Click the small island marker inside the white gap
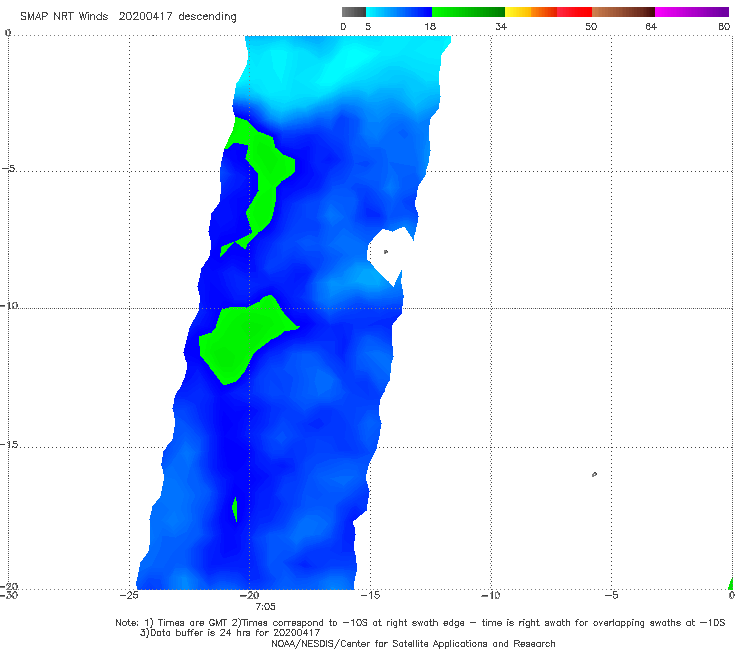This screenshot has height=650, width=740. (x=386, y=252)
